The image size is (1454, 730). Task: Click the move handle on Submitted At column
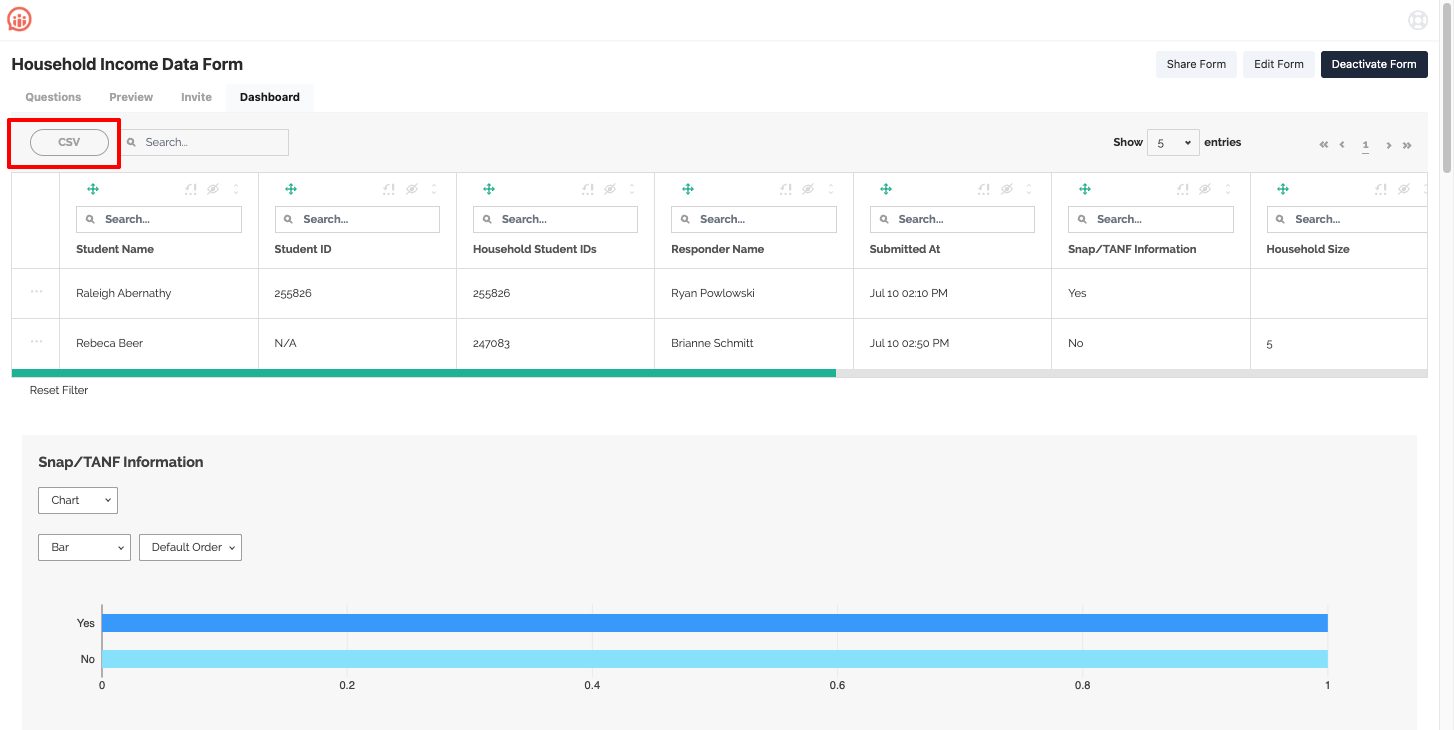(886, 189)
